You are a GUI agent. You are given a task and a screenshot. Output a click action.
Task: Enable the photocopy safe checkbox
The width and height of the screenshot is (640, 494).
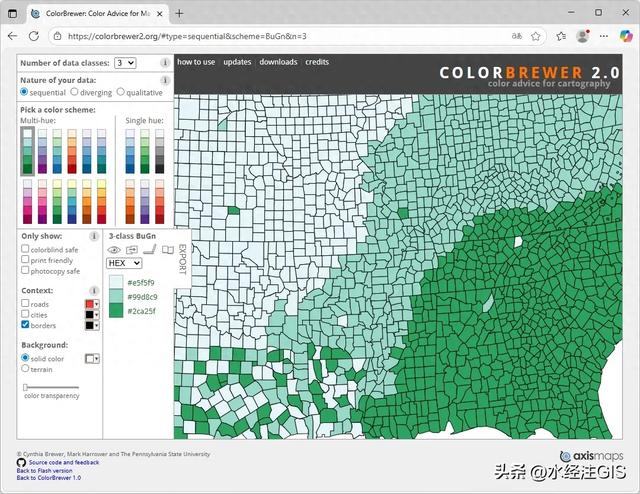[25, 270]
